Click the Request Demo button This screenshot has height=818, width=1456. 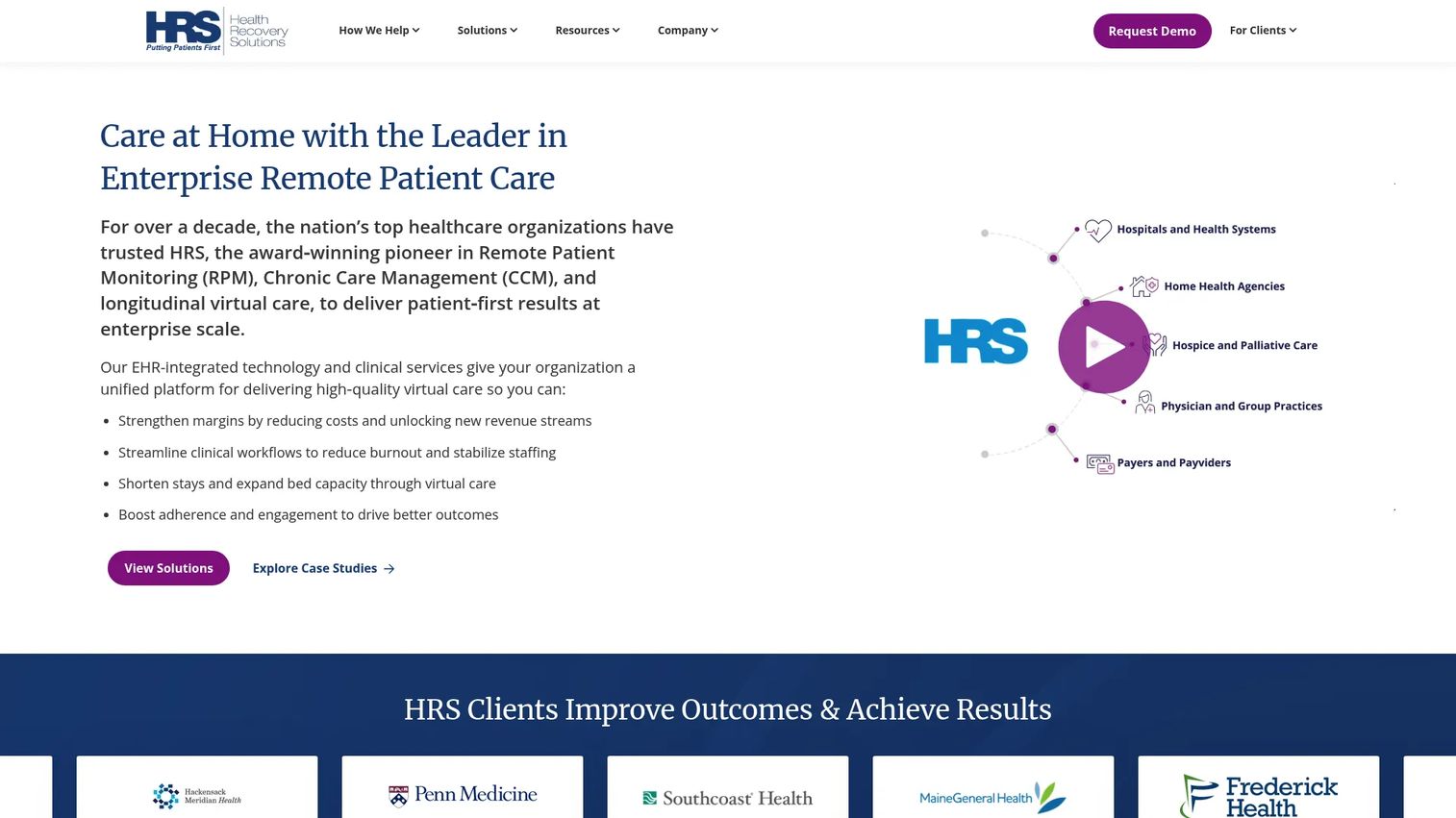pos(1152,31)
